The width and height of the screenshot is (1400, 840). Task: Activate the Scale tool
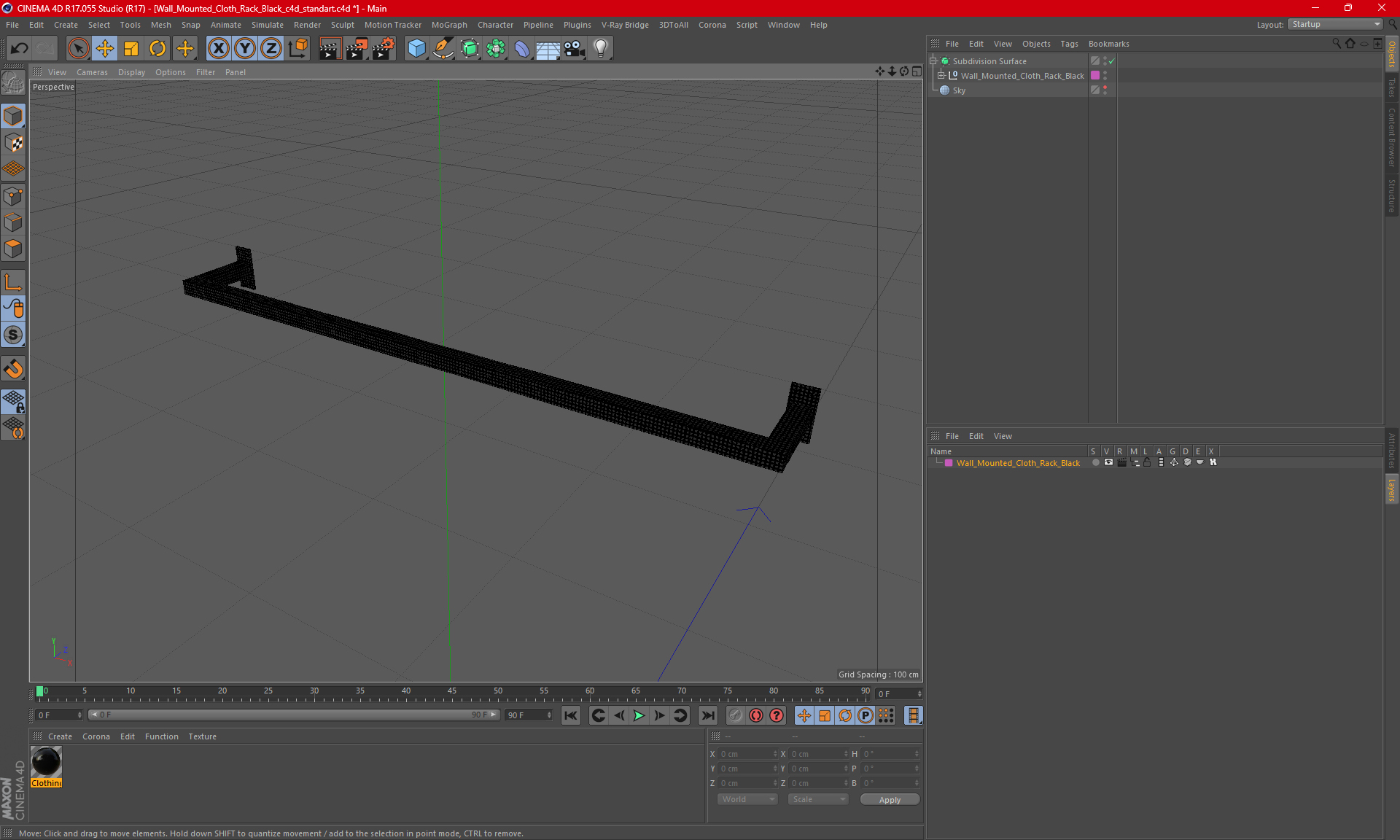tap(131, 48)
